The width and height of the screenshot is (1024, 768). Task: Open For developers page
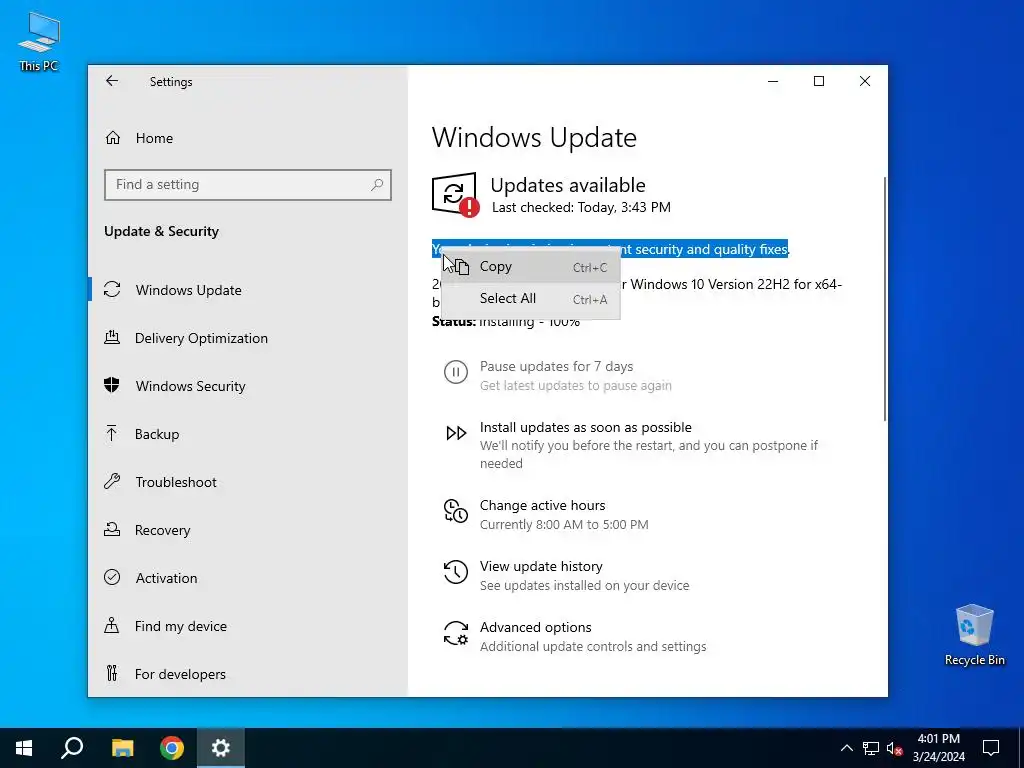pos(248,674)
